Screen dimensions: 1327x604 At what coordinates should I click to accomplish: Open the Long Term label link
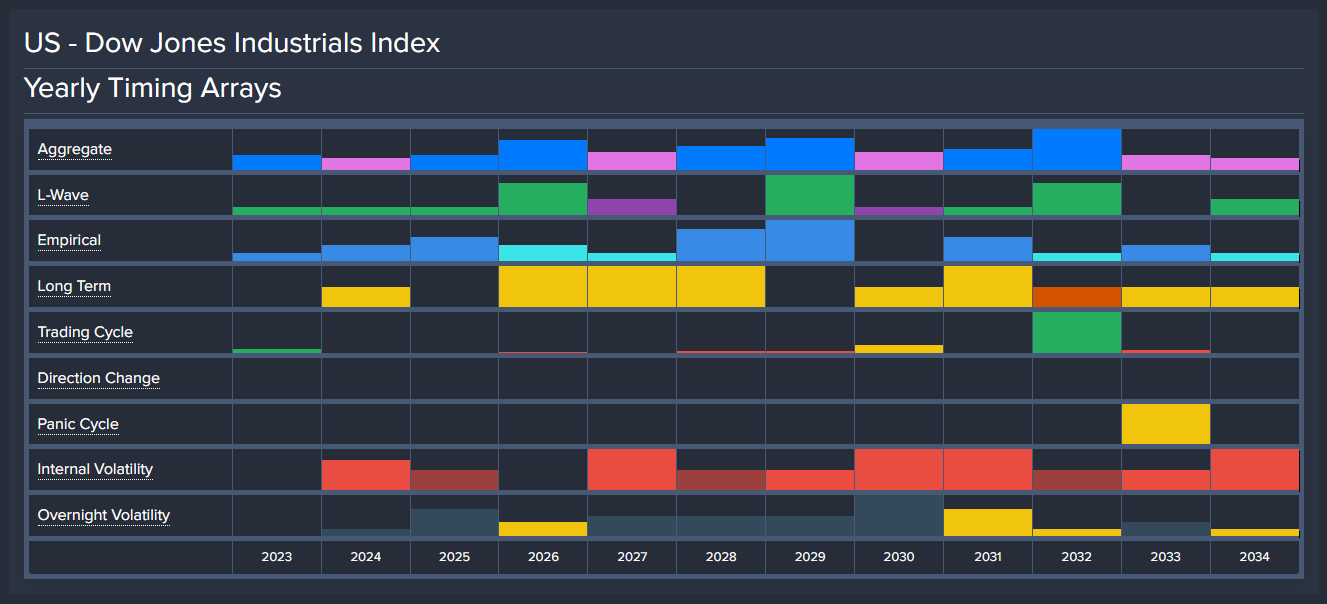coord(74,287)
